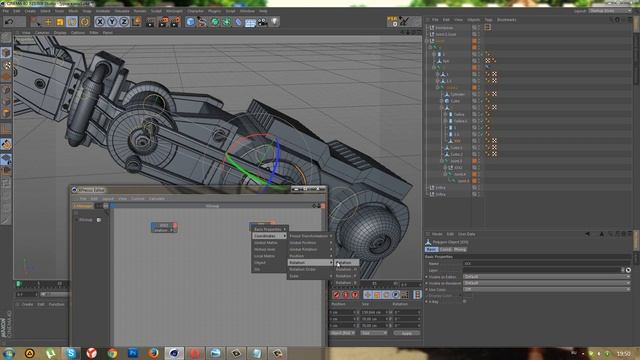The image size is (640, 360).
Task: Collapse the Joint.3 tree node
Action: 442,161
